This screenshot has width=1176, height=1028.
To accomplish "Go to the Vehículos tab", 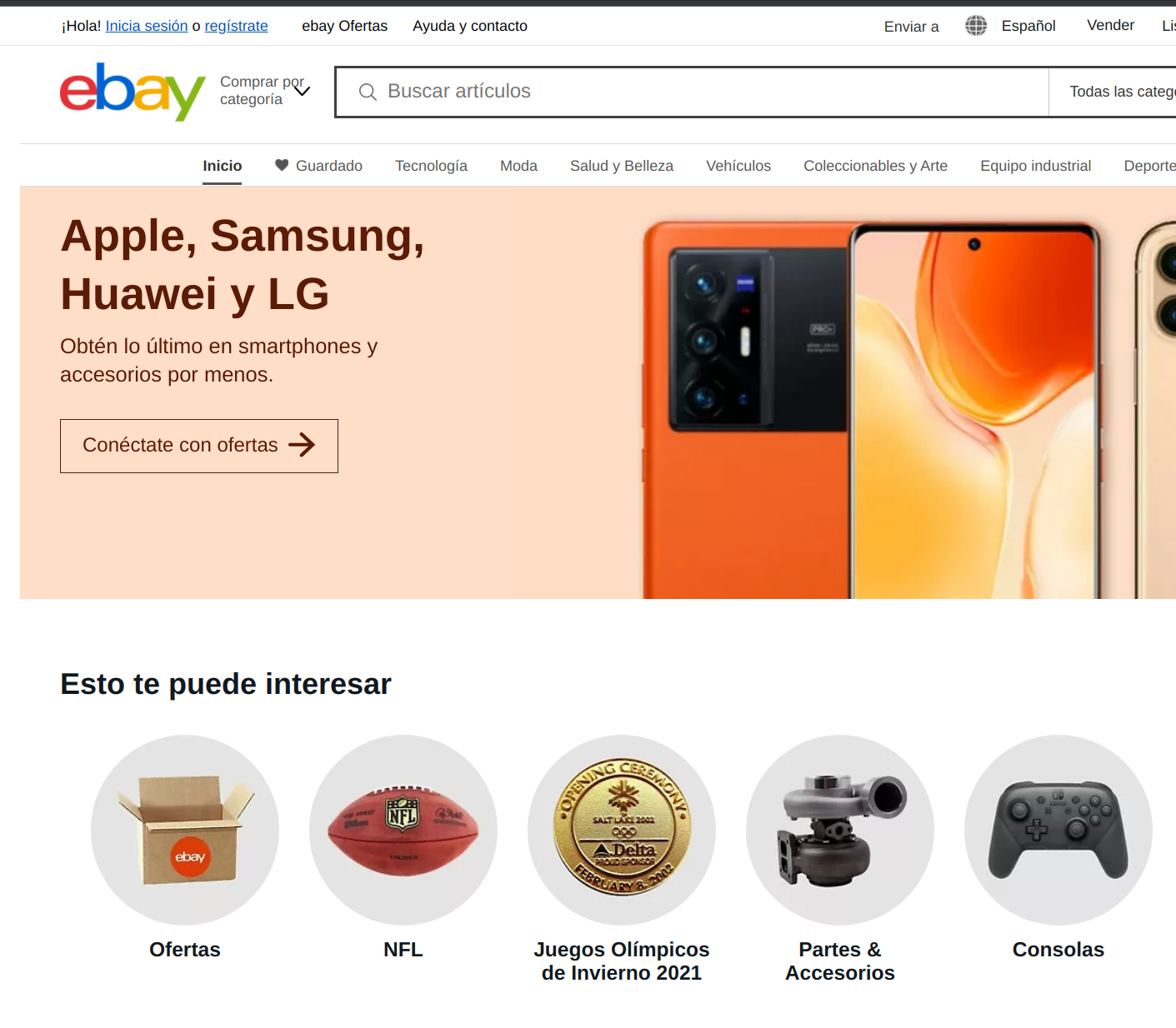I will tap(738, 166).
